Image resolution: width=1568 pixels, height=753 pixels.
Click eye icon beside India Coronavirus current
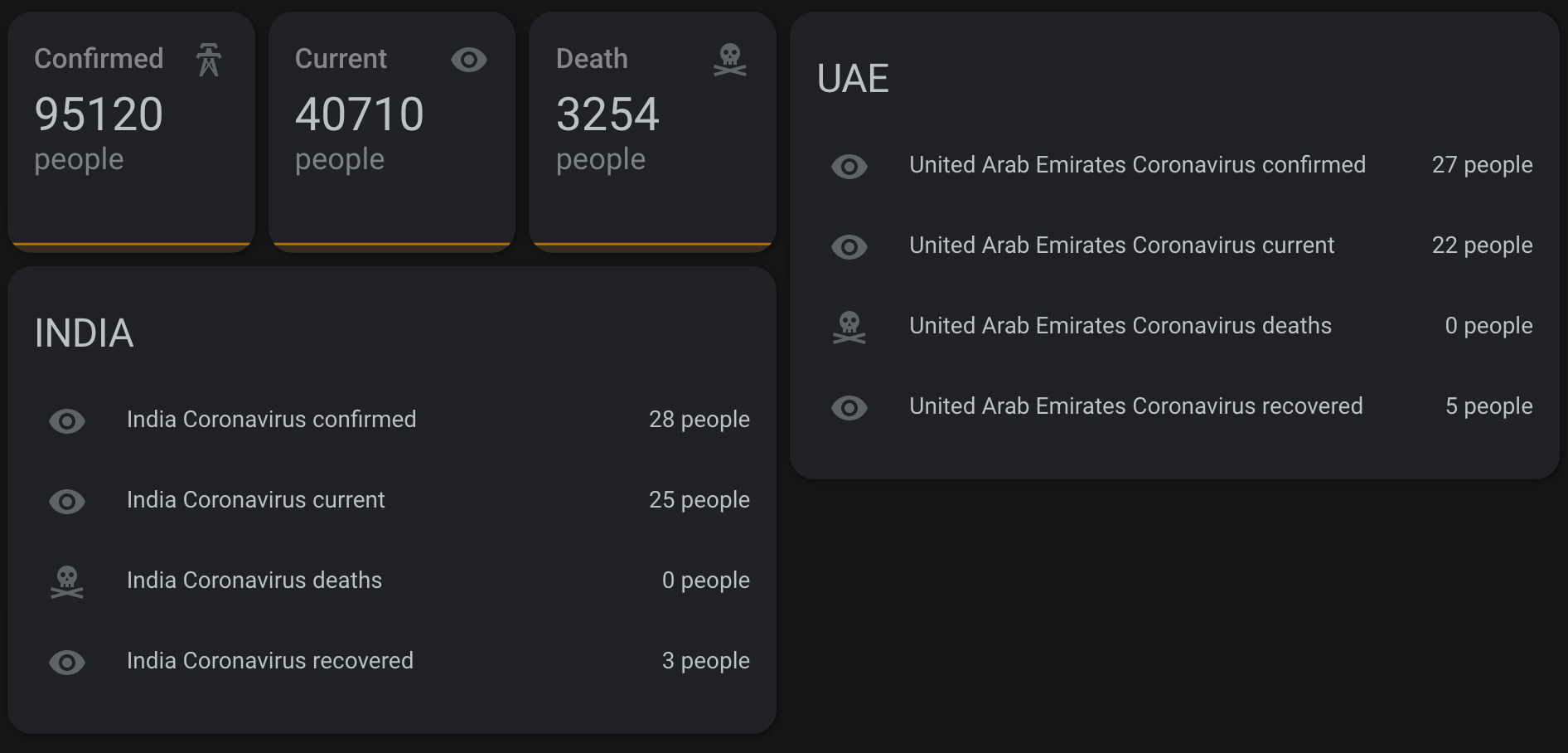(67, 502)
